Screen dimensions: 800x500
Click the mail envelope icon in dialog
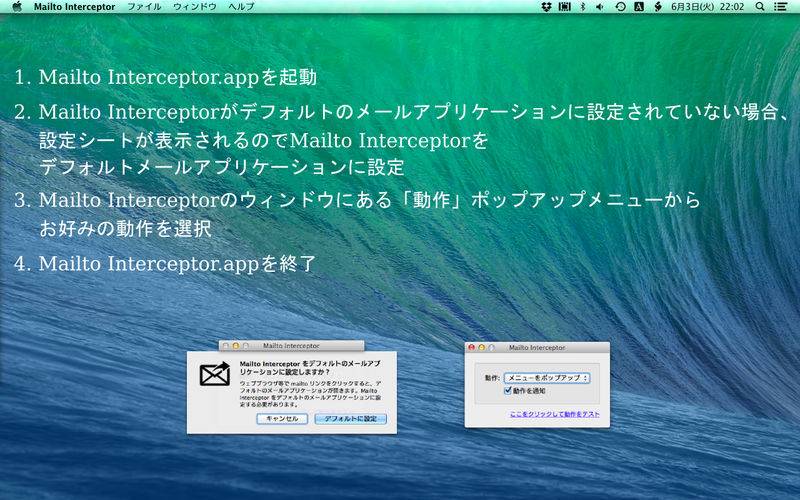[x=214, y=375]
